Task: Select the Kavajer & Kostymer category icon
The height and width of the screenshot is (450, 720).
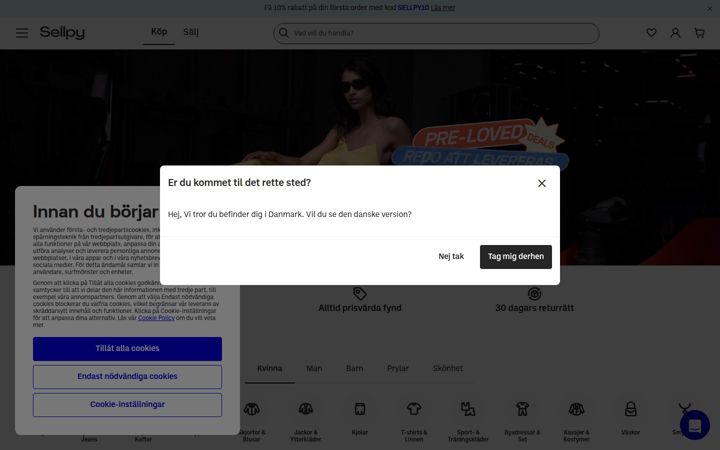Action: point(576,409)
